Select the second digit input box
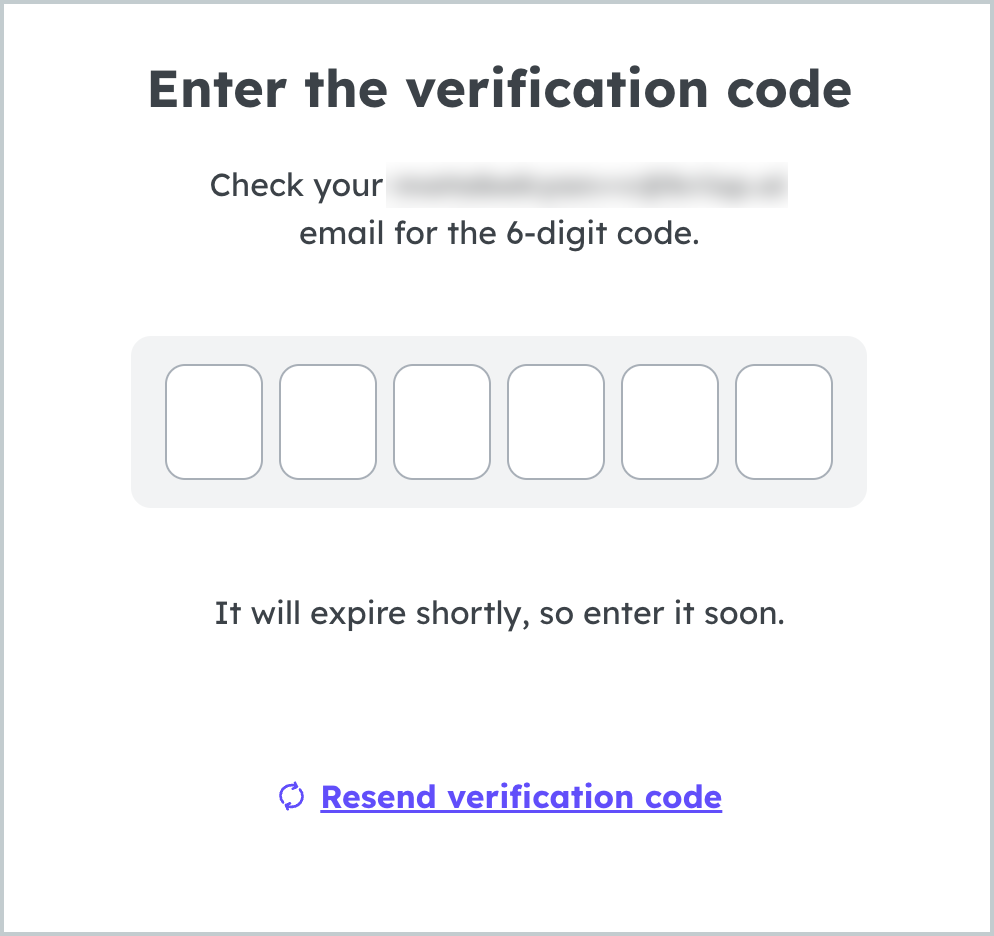The image size is (994, 936). point(328,422)
